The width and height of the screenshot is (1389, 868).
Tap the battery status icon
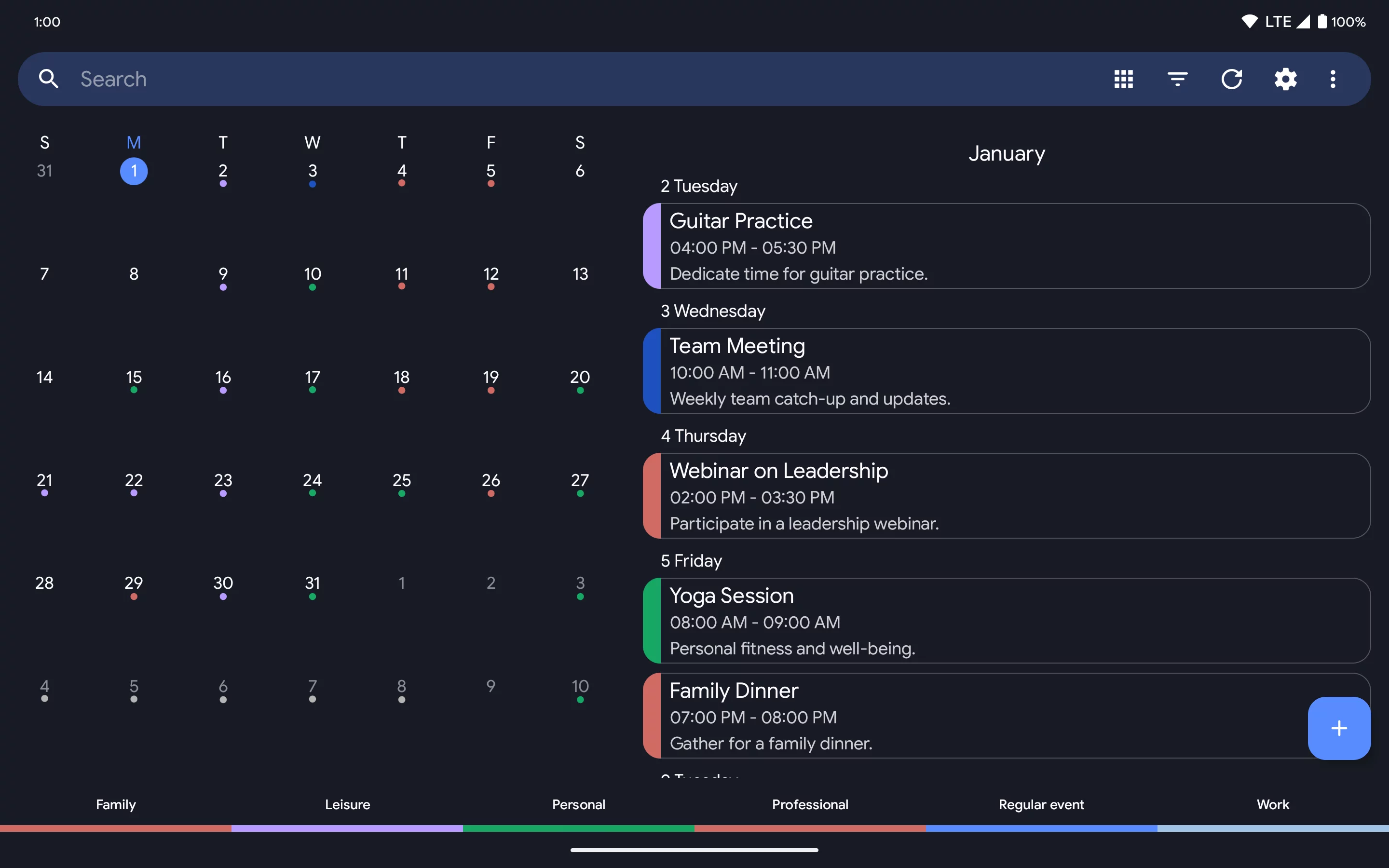click(x=1322, y=22)
